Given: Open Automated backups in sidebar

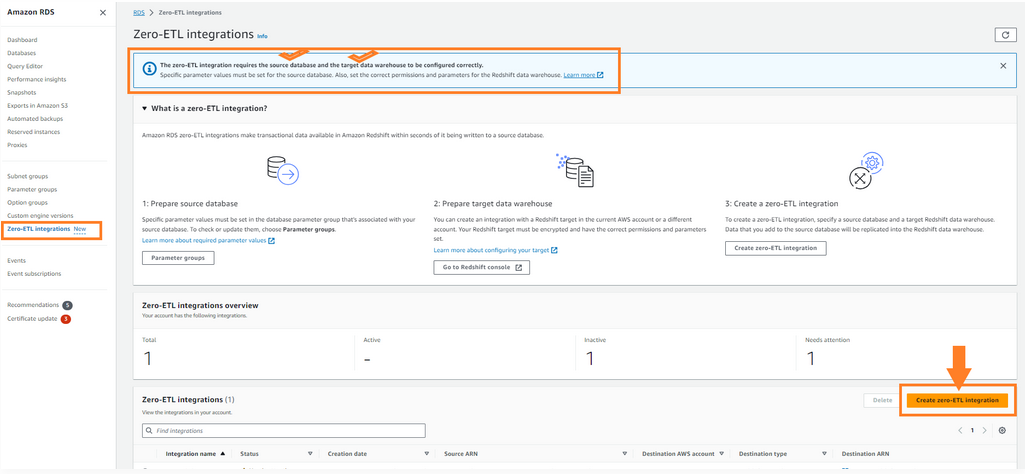Looking at the screenshot, I should 35,118.
